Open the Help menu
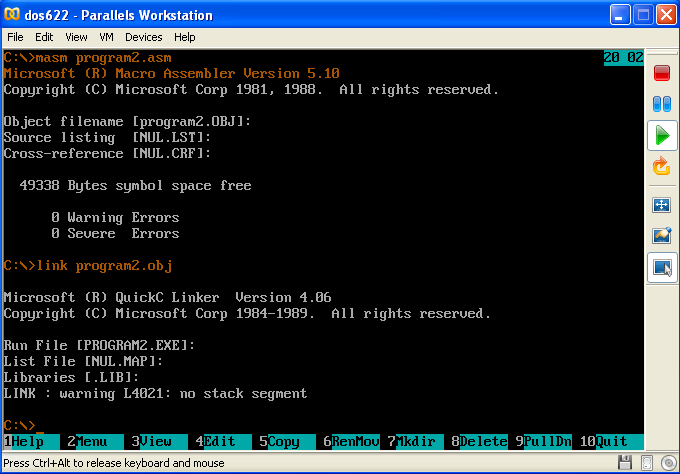 tap(185, 37)
